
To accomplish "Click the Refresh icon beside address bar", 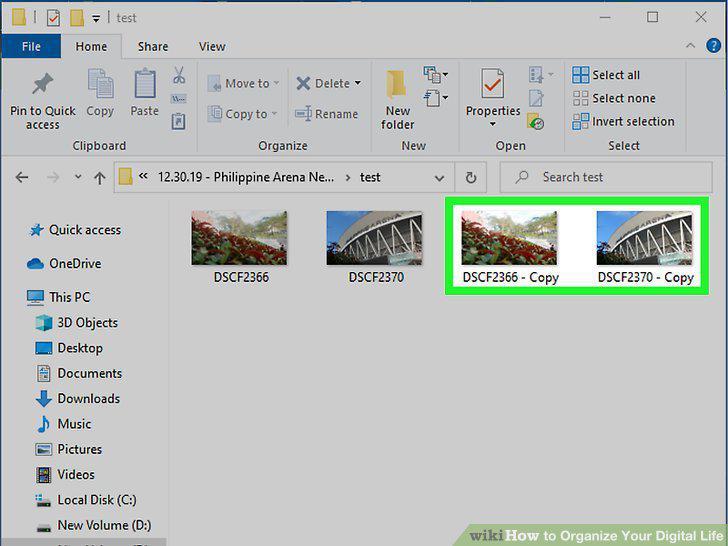I will tap(471, 177).
